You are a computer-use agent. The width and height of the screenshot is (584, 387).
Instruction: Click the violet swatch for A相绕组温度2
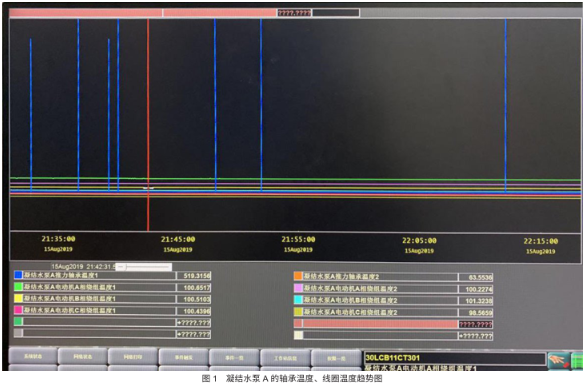pos(298,288)
